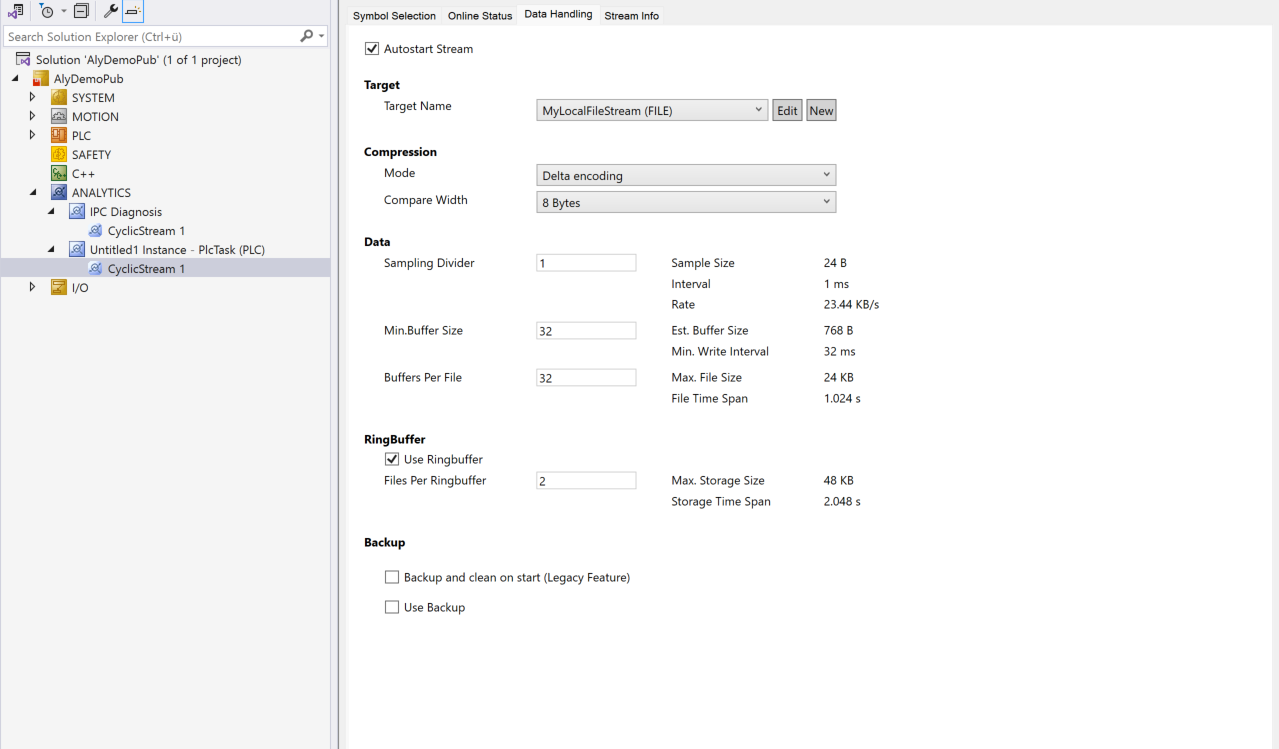Click the pending changes filter clock icon
Image resolution: width=1279 pixels, height=749 pixels.
[x=47, y=11]
